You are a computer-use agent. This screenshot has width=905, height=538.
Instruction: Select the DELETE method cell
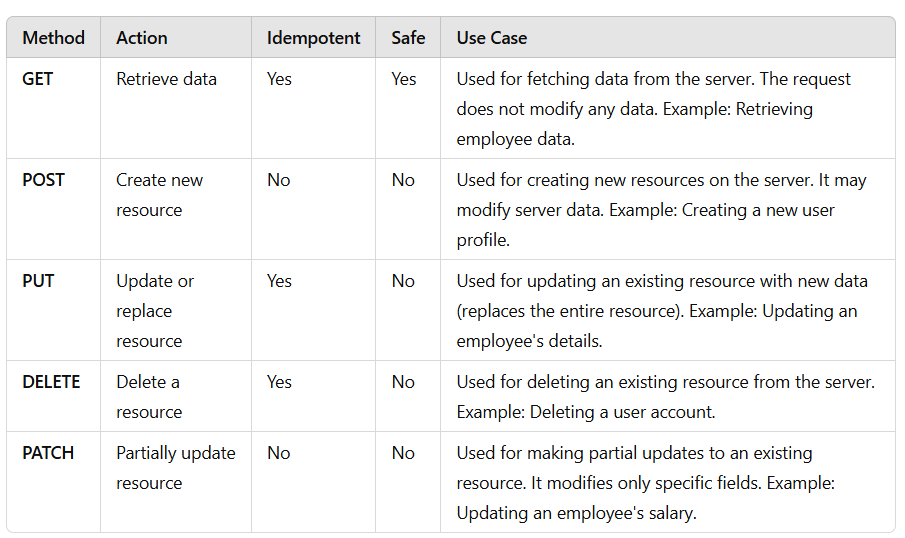coord(51,382)
